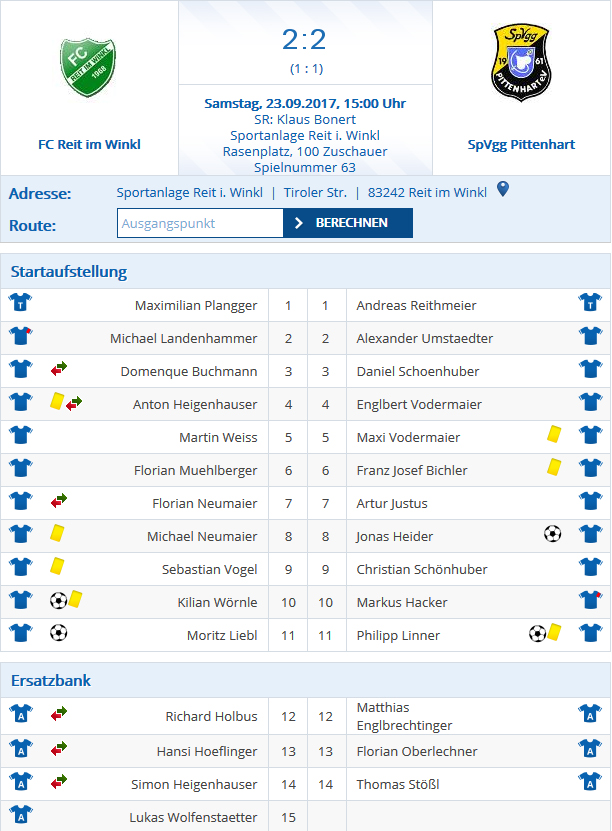612x831 pixels.
Task: Click the goalkeeper jersey icon beside Maximilian Plangger
Action: 21,302
